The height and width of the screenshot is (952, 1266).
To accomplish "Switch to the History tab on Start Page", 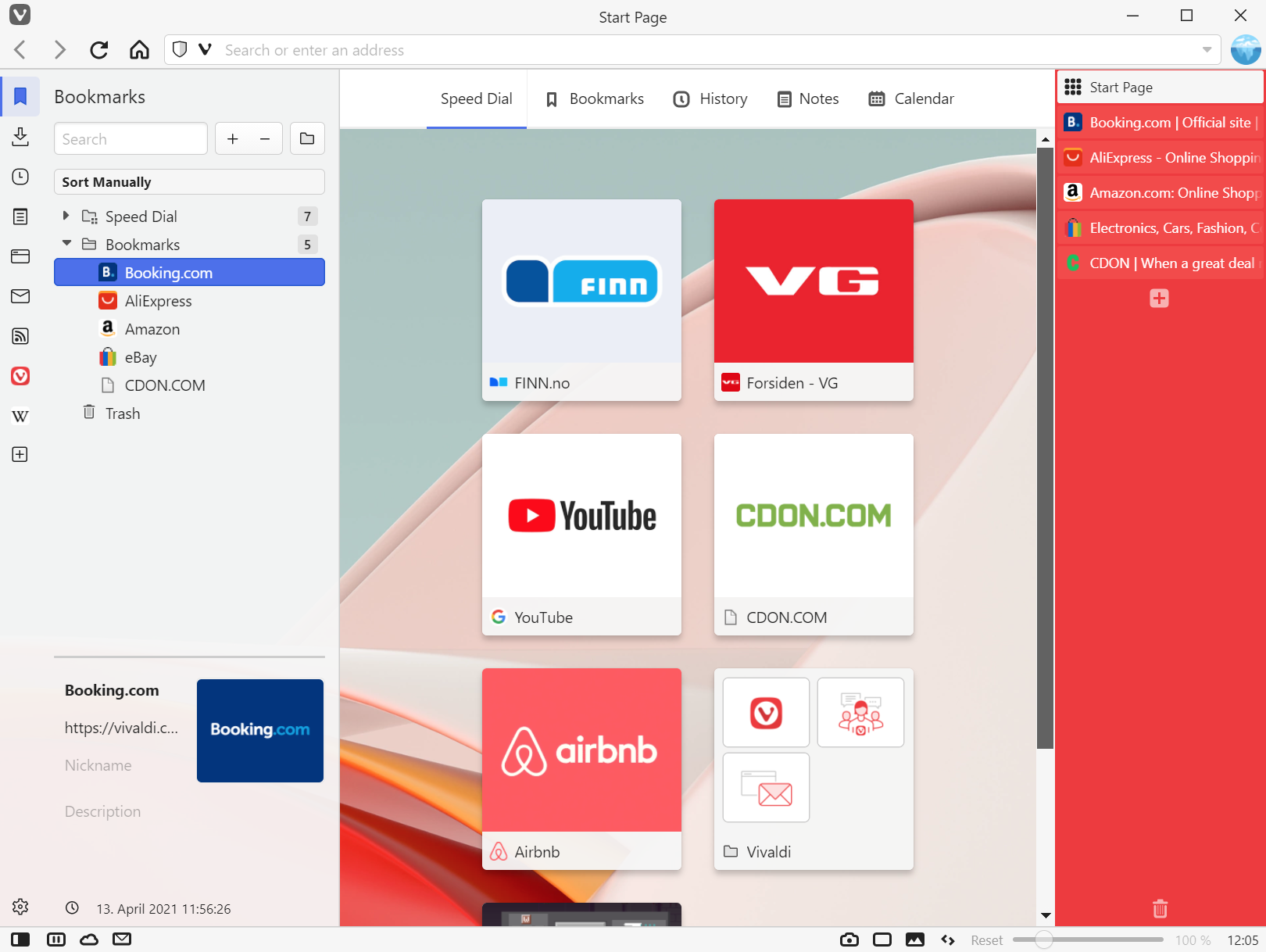I will click(710, 98).
